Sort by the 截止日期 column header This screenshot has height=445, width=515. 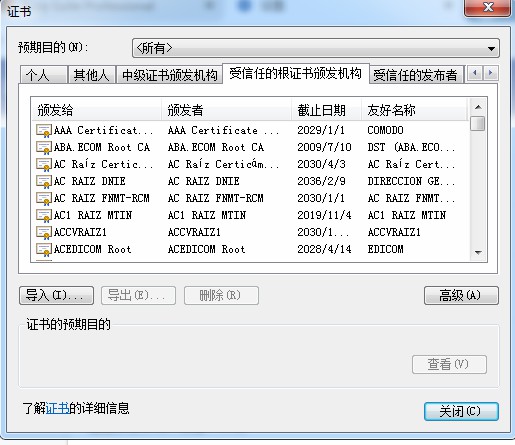pyautogui.click(x=326, y=110)
